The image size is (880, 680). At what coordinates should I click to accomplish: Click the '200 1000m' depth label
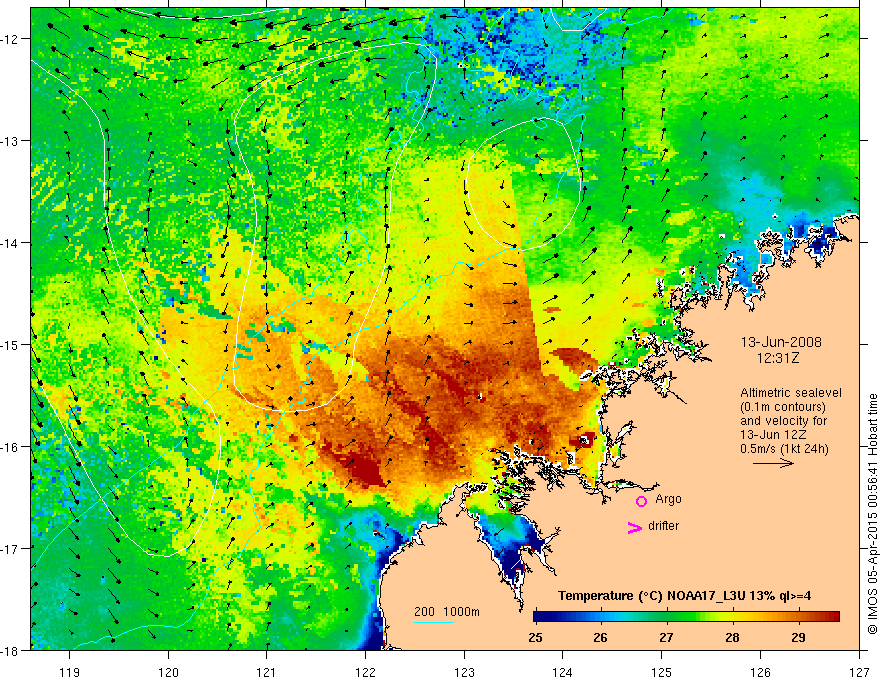(447, 612)
